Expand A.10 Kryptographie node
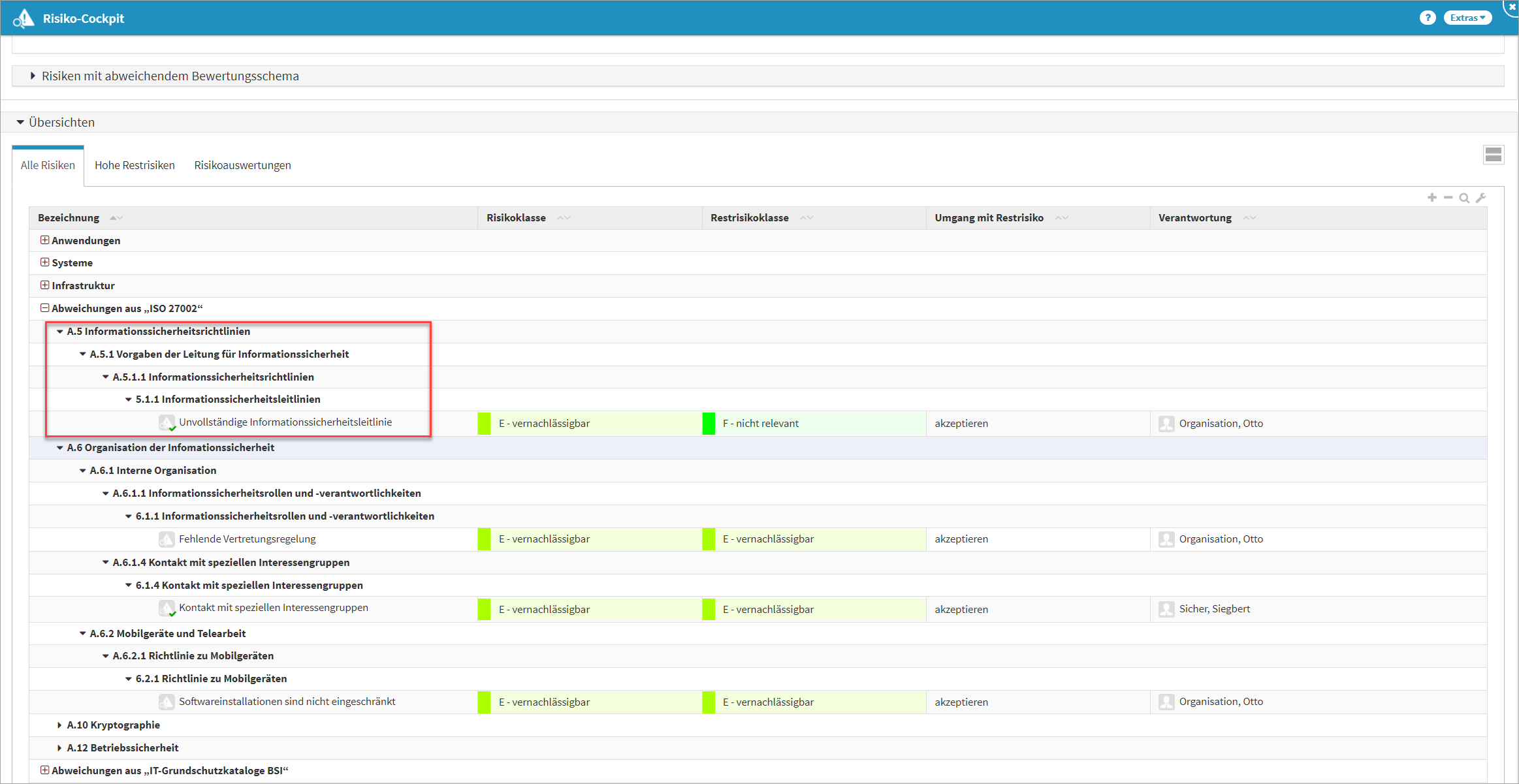1519x784 pixels. click(x=59, y=725)
